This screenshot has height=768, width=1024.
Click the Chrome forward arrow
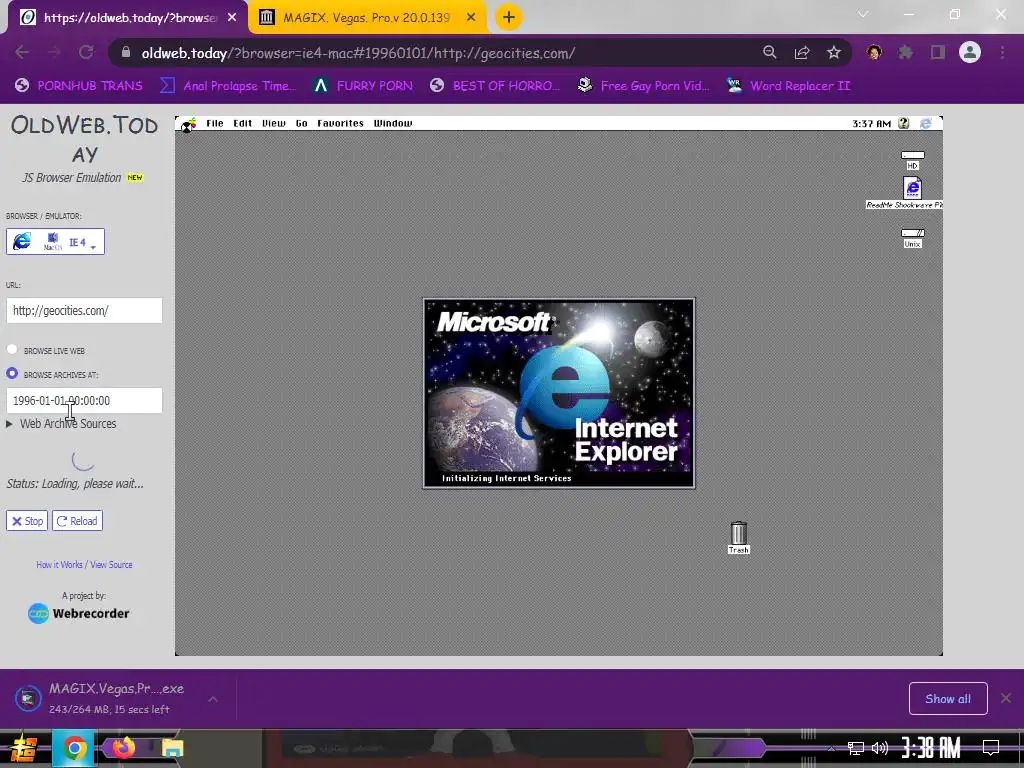(54, 52)
